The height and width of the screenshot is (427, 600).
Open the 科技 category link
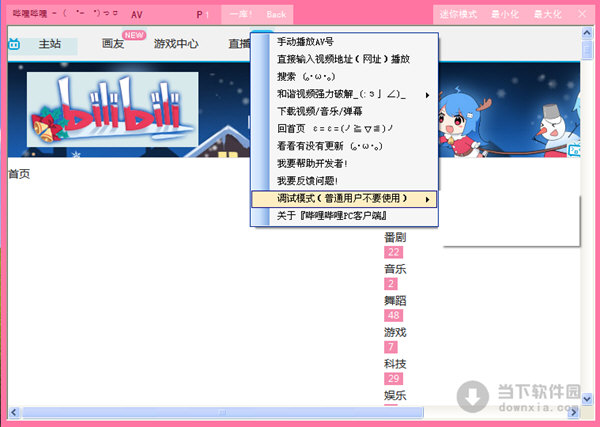[395, 364]
